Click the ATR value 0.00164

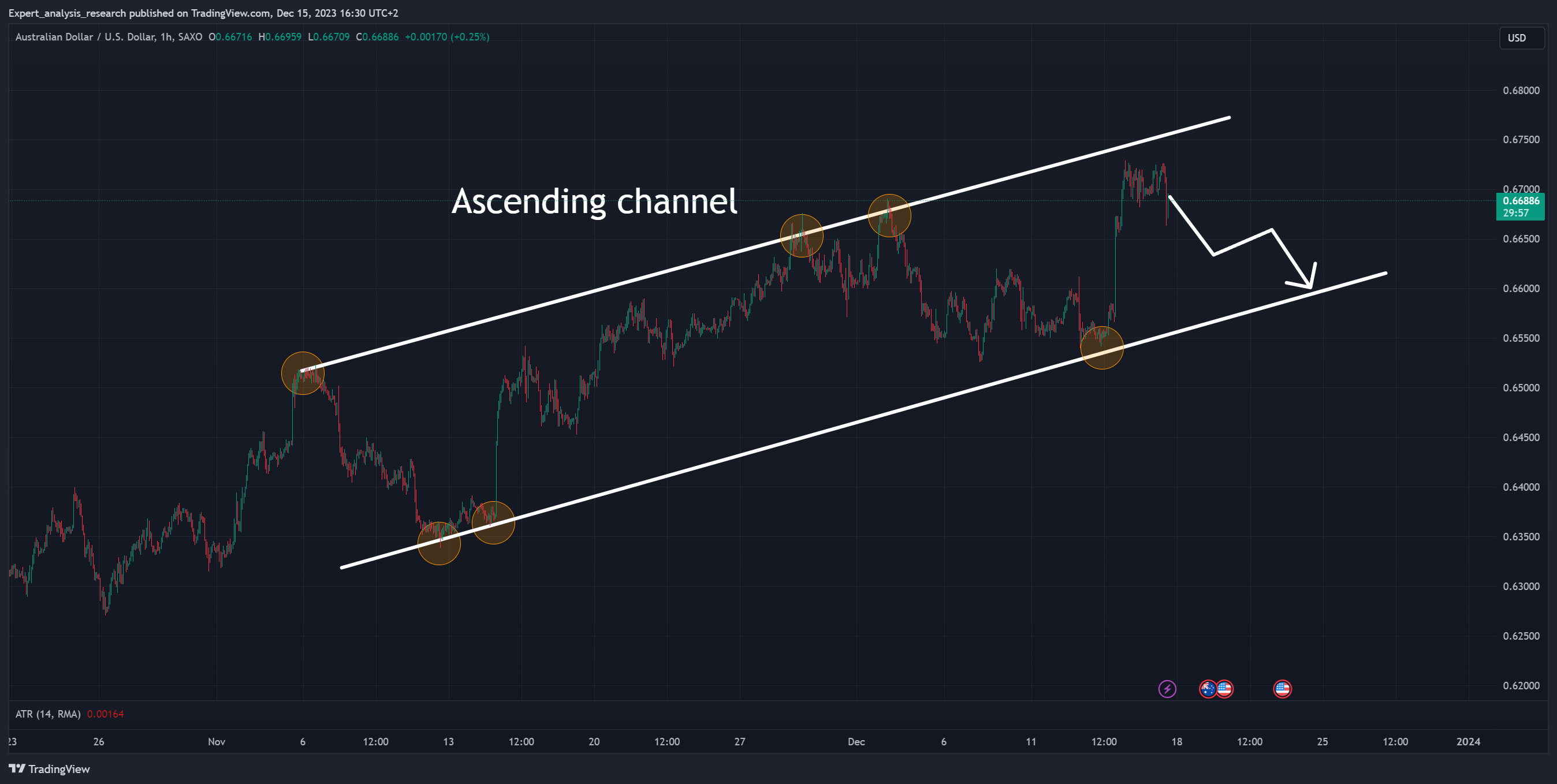pyautogui.click(x=105, y=714)
